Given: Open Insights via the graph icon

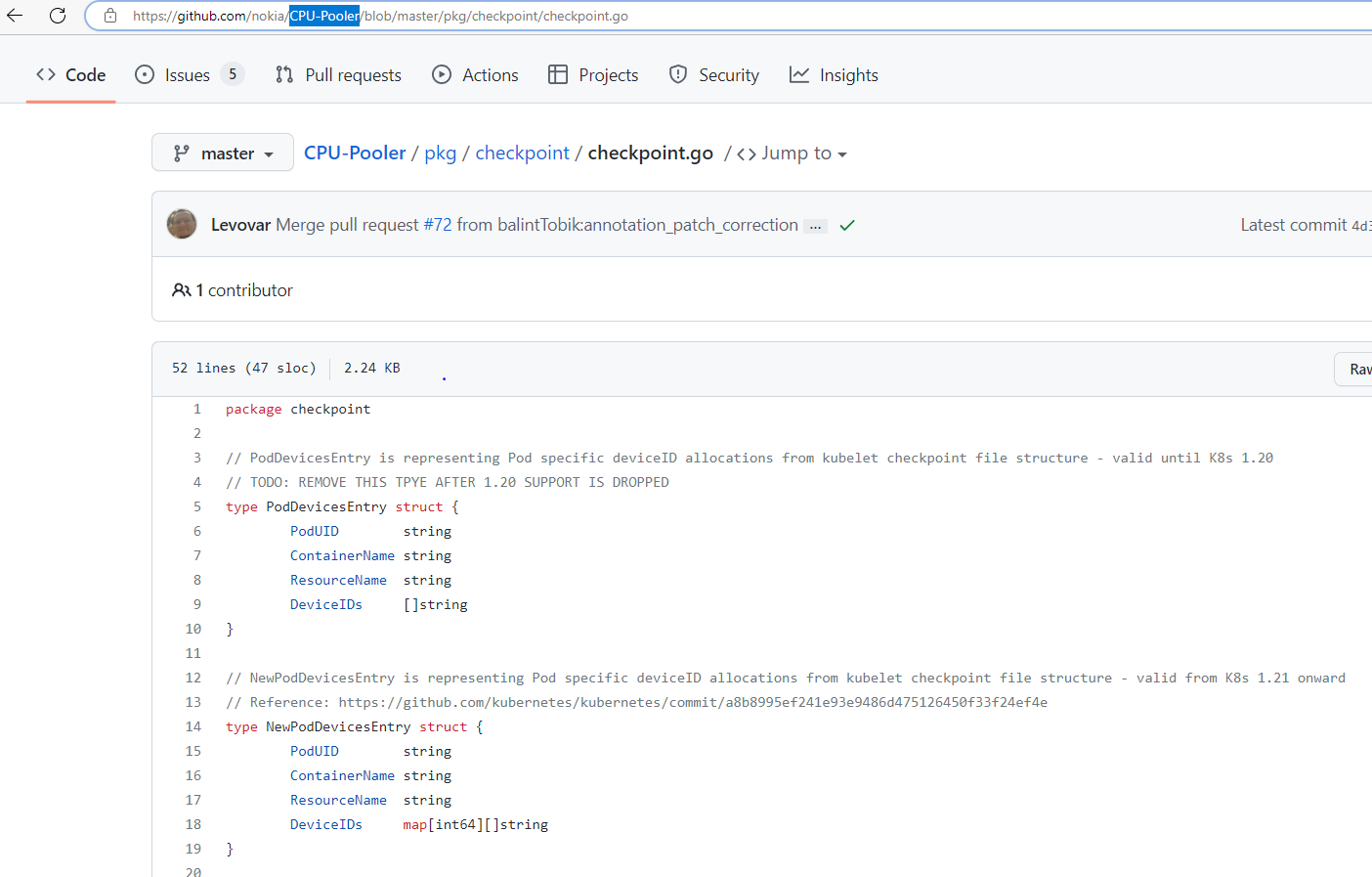Looking at the screenshot, I should click(x=799, y=74).
